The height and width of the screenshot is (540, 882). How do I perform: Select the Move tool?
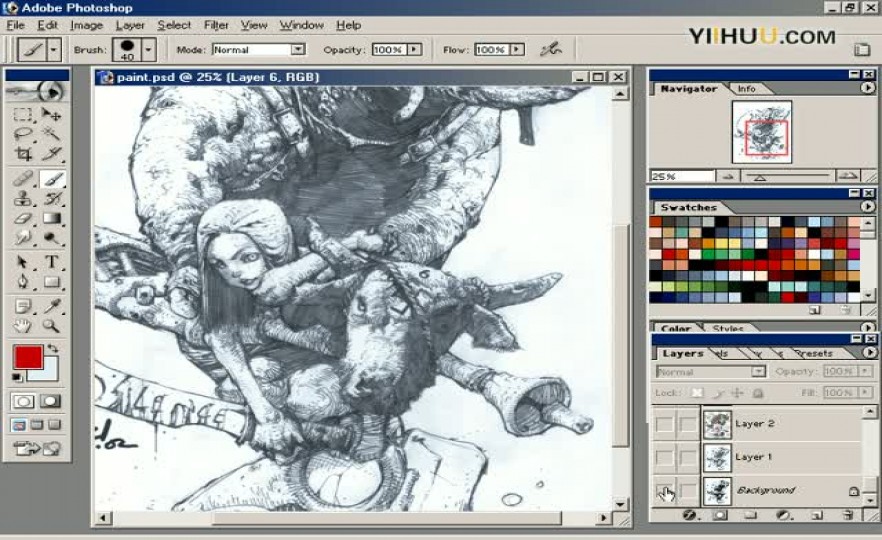pyautogui.click(x=52, y=115)
